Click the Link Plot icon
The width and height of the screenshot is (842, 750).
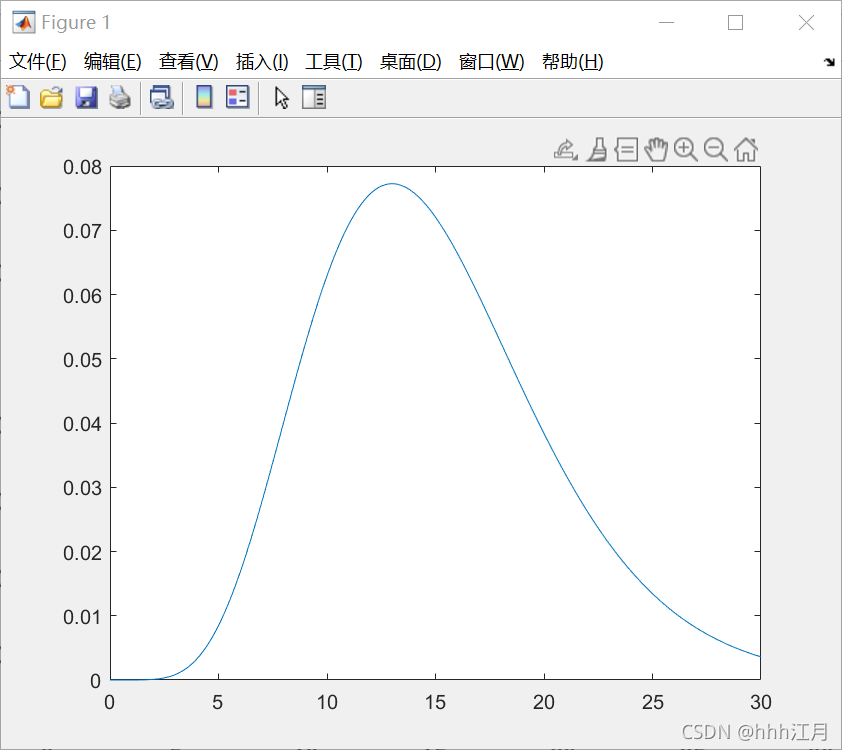point(162,98)
